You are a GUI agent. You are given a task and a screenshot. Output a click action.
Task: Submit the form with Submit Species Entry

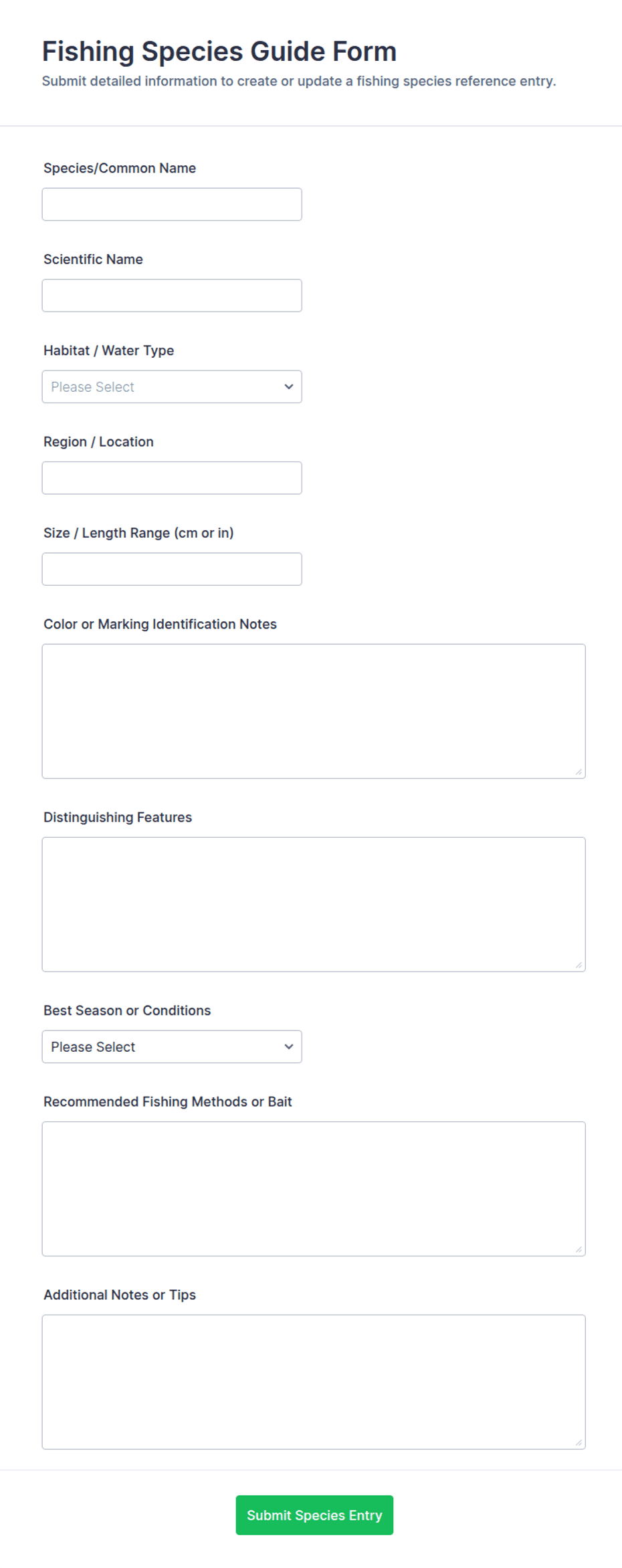point(314,1515)
